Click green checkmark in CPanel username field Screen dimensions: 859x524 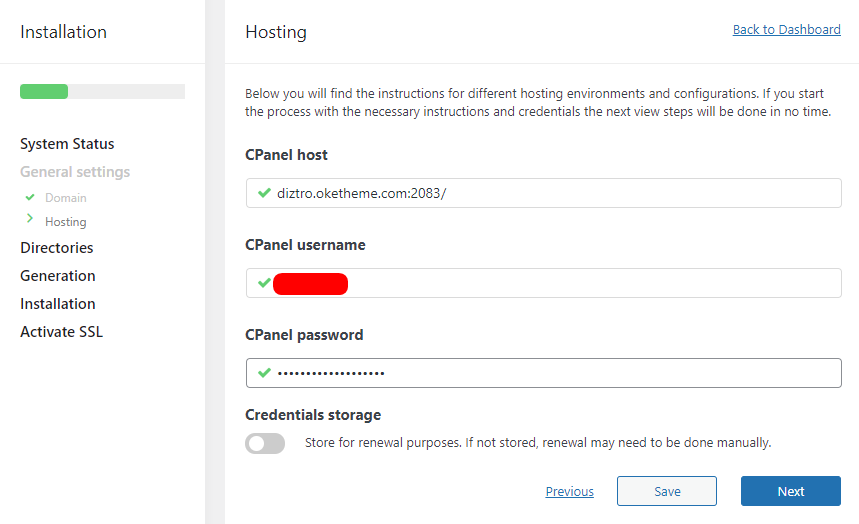(x=264, y=283)
